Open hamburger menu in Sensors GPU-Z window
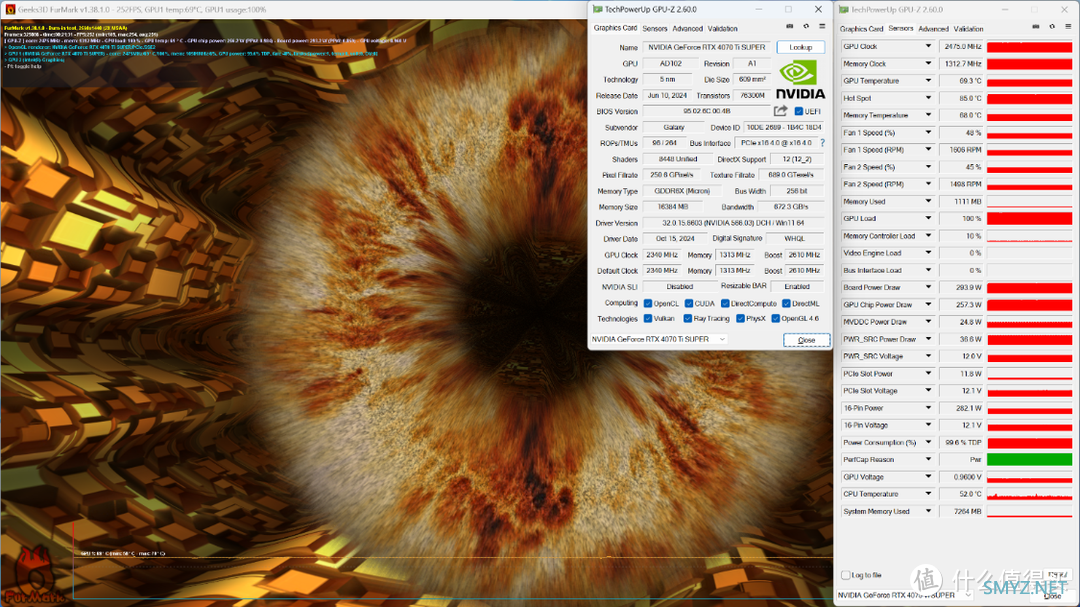This screenshot has height=607, width=1080. (1068, 26)
